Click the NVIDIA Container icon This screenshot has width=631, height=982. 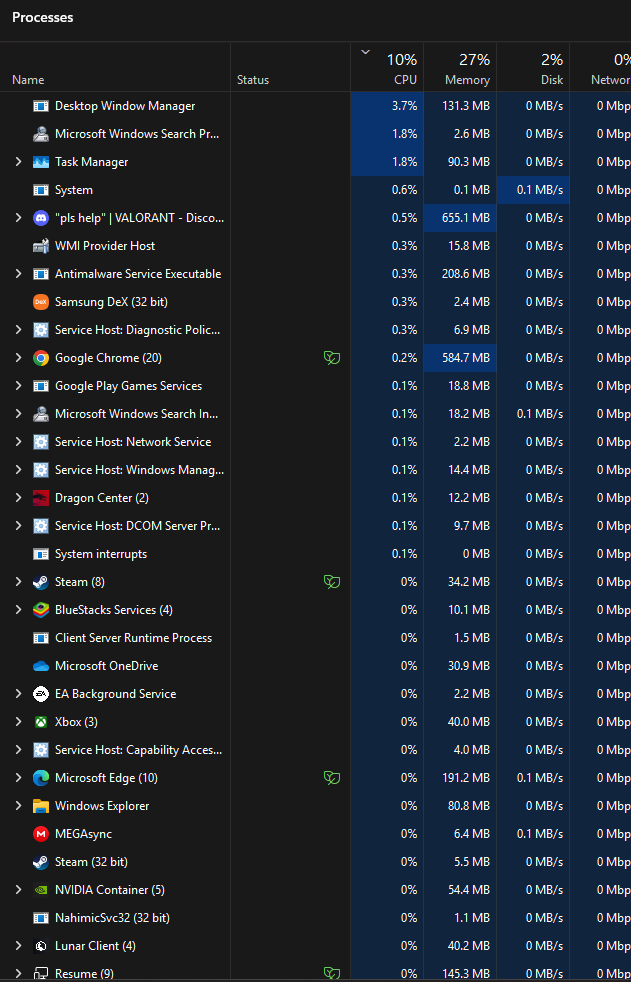(x=41, y=890)
